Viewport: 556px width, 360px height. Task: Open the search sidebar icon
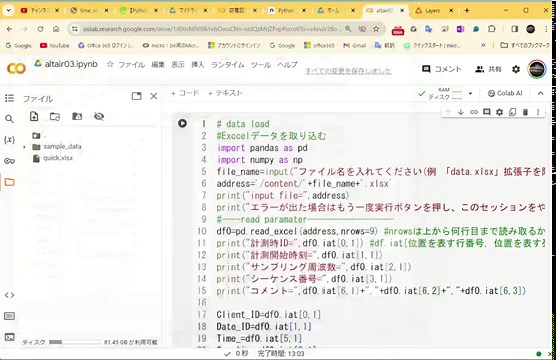[10, 119]
